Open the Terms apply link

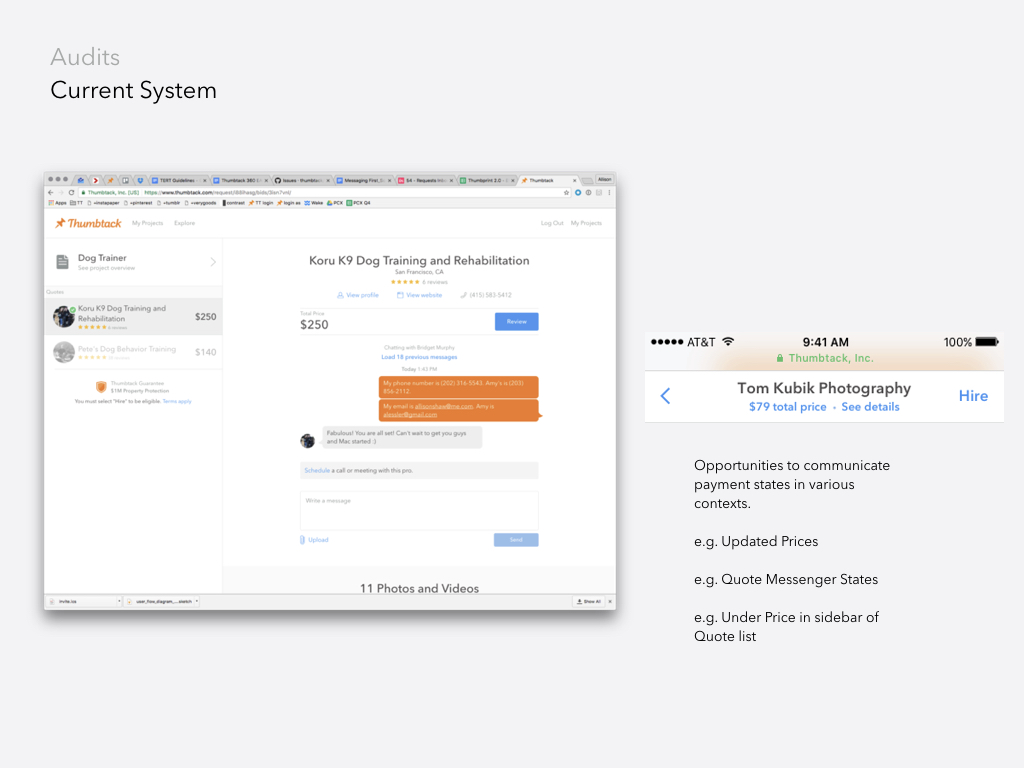tap(177, 402)
